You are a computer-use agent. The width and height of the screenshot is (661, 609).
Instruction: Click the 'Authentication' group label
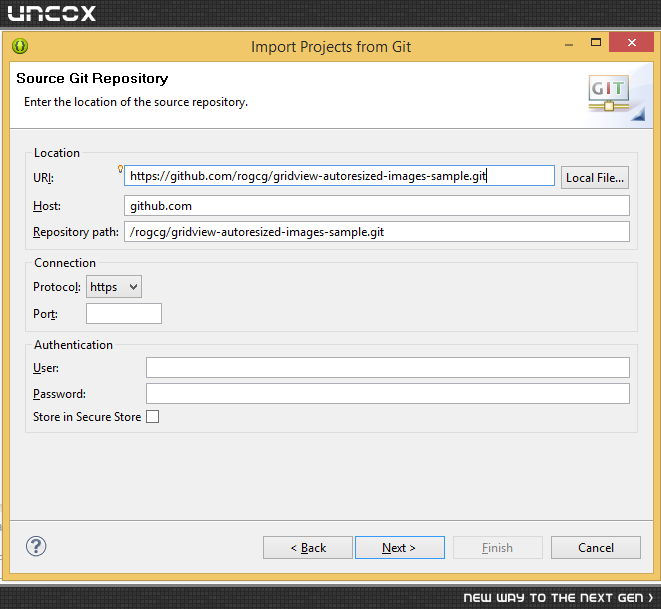[73, 345]
